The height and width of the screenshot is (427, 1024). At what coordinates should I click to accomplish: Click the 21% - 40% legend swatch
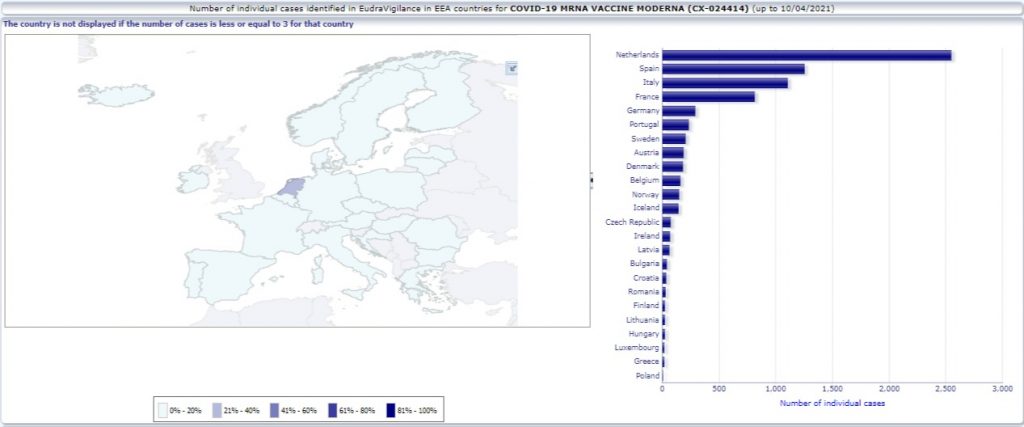216,410
